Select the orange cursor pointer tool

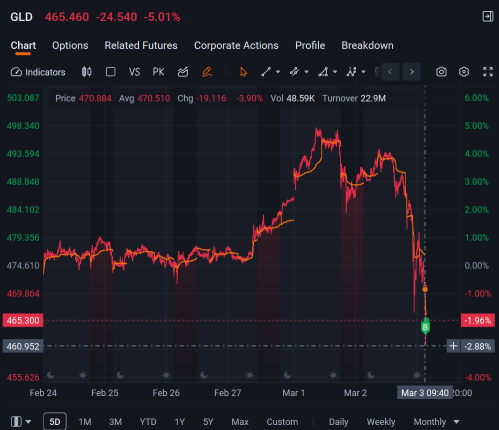[x=244, y=72]
